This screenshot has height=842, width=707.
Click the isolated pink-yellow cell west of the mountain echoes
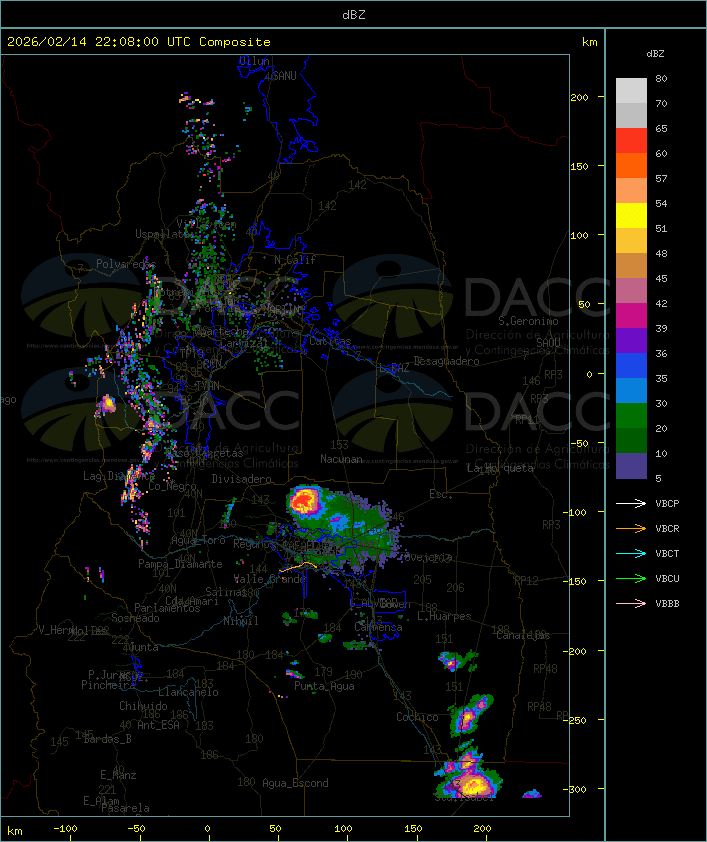click(106, 404)
